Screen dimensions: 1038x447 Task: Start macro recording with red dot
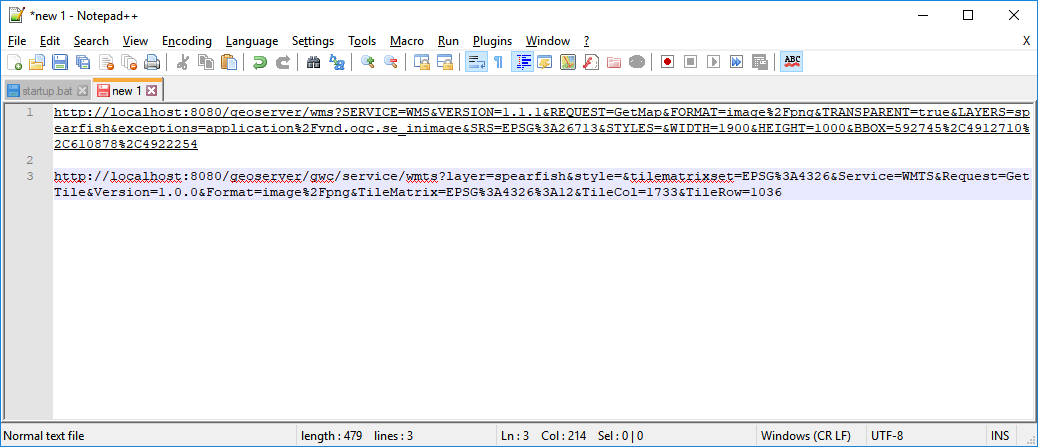point(667,62)
